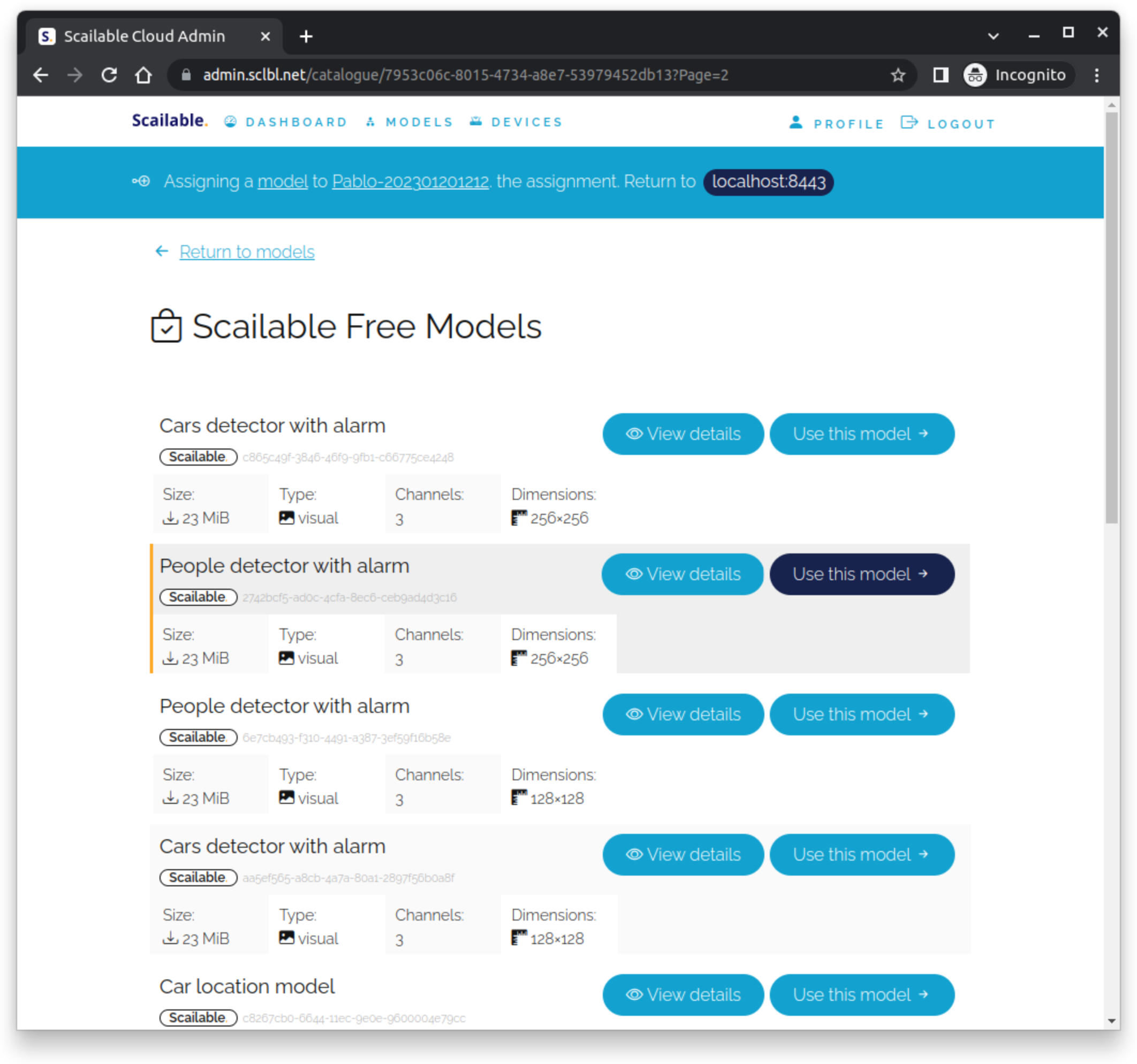Click the scrollbar down arrow
This screenshot has height=1064, width=1137.
point(1111,1021)
